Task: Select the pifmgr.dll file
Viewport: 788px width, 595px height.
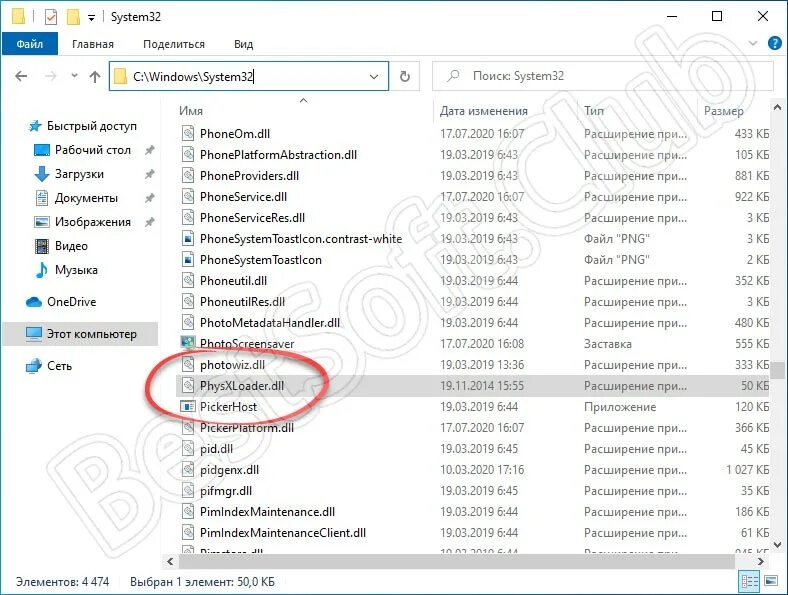Action: tap(226, 491)
